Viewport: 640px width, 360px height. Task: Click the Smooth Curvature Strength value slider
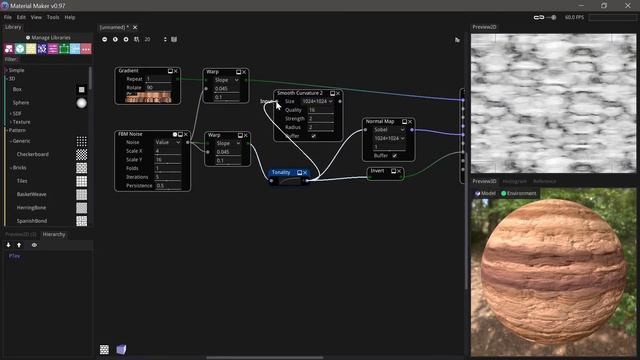pyautogui.click(x=321, y=119)
